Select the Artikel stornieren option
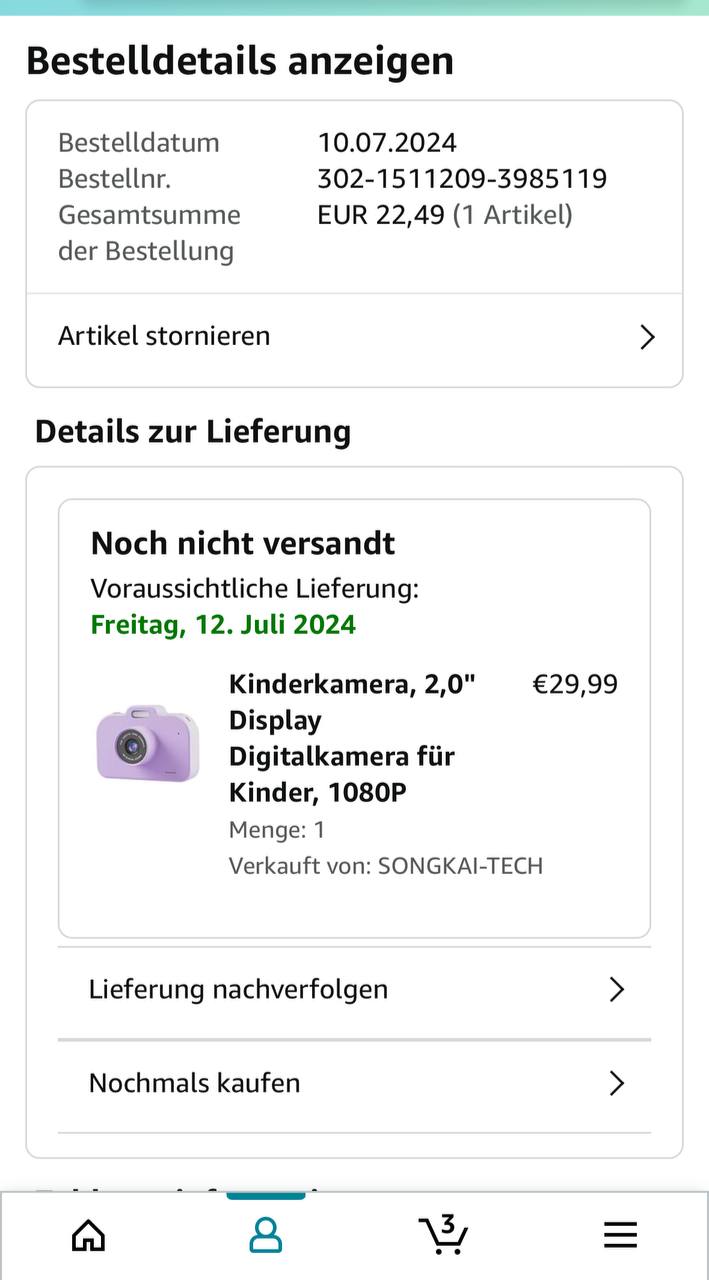This screenshot has width=709, height=1280. pyautogui.click(x=164, y=336)
